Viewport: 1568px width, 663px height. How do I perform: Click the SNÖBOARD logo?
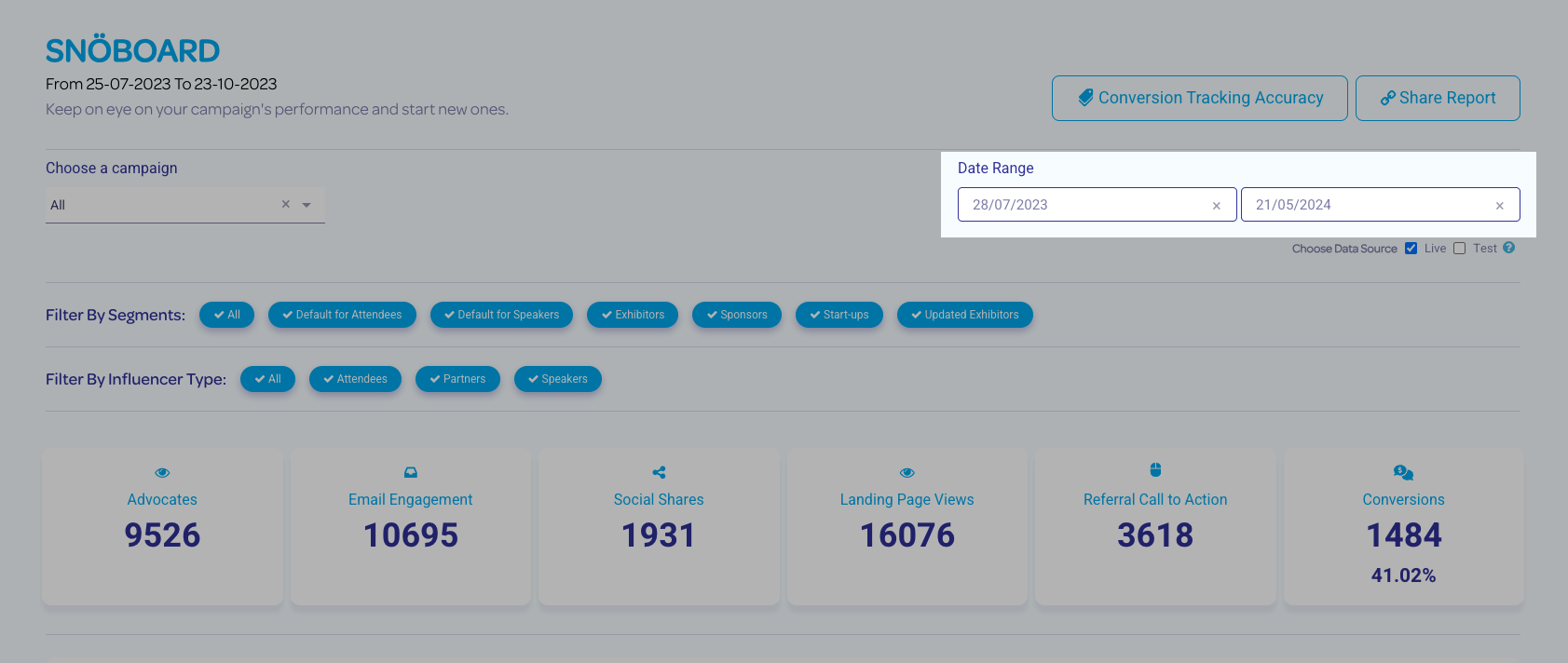click(132, 50)
